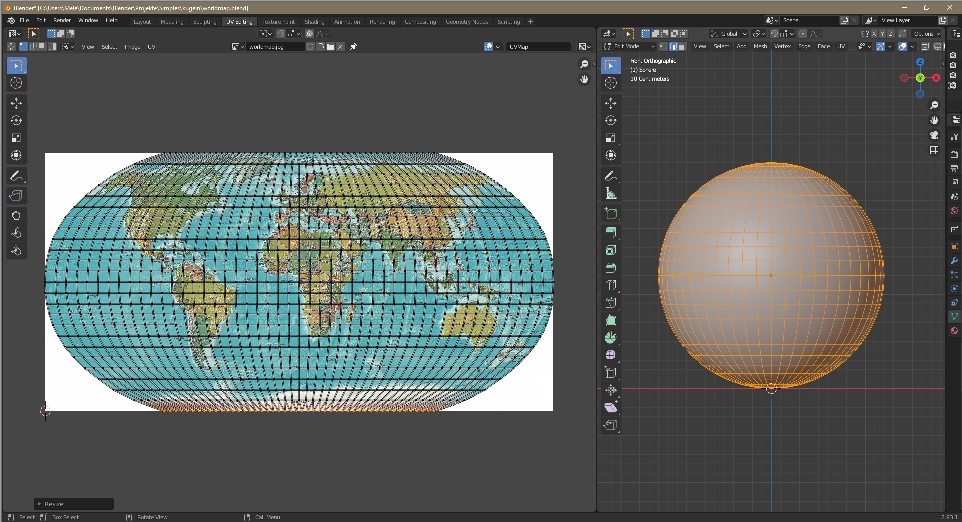Switch to Layout workspace tab
962x522 pixels.
pos(142,21)
